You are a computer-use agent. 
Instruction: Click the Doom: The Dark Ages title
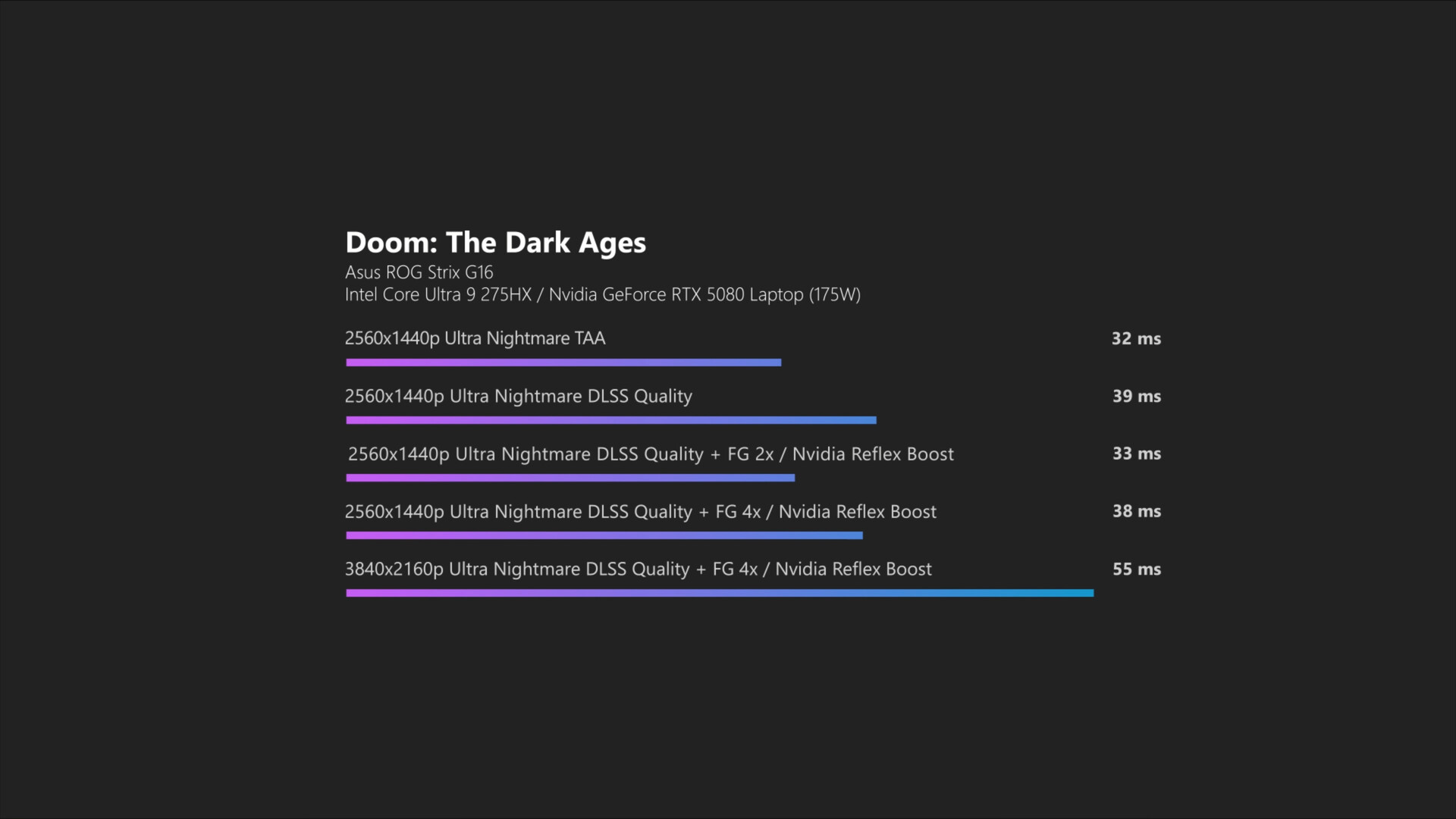[x=495, y=243]
